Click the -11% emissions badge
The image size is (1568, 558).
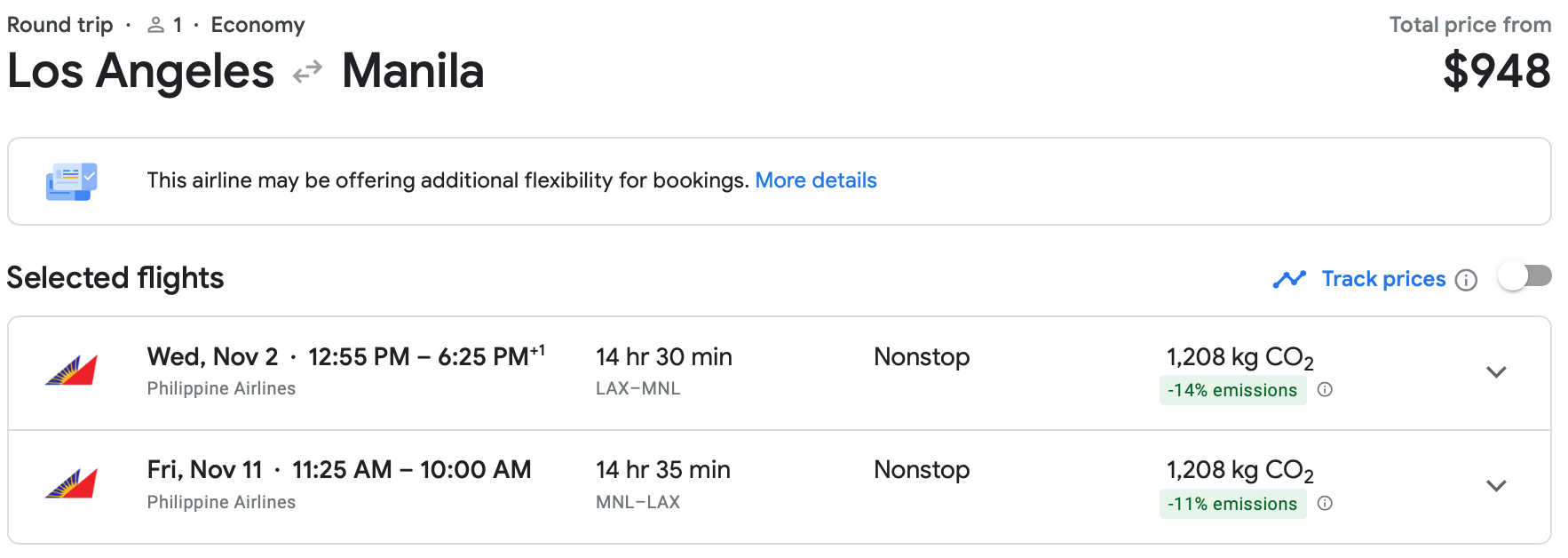click(1232, 504)
